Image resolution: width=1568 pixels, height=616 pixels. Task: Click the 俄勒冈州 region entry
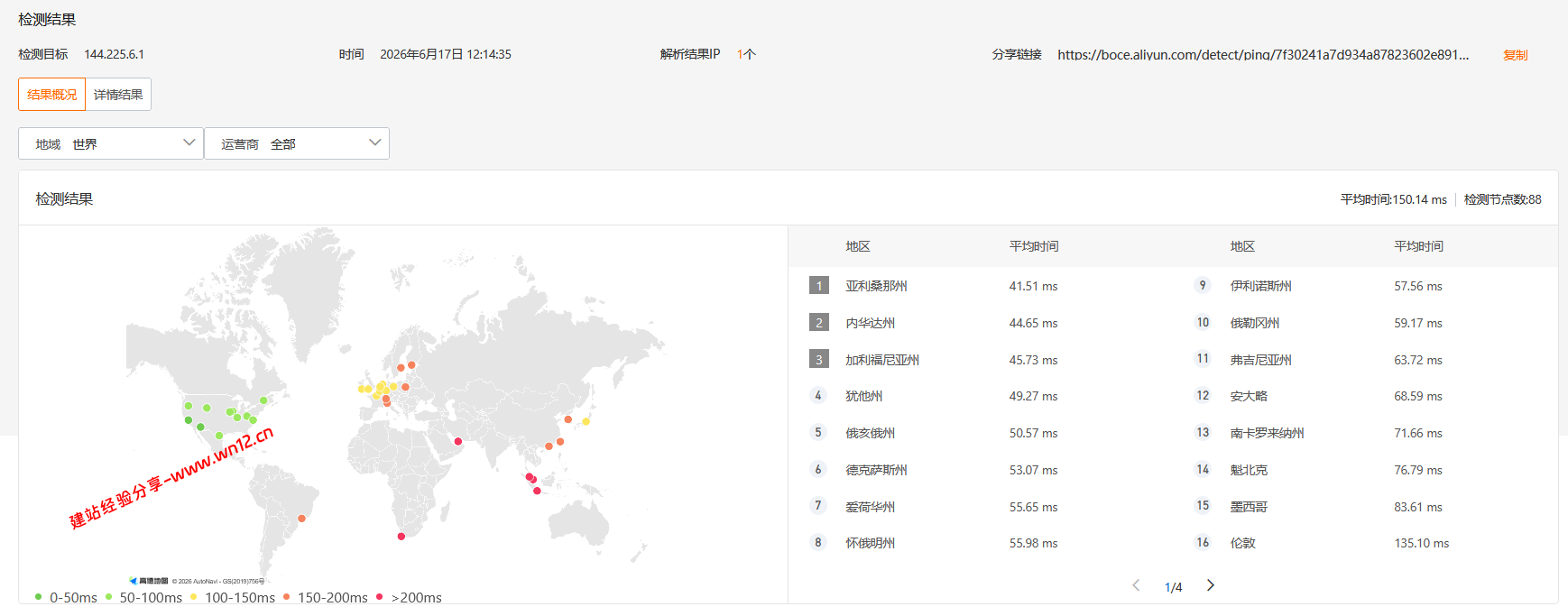click(1255, 323)
